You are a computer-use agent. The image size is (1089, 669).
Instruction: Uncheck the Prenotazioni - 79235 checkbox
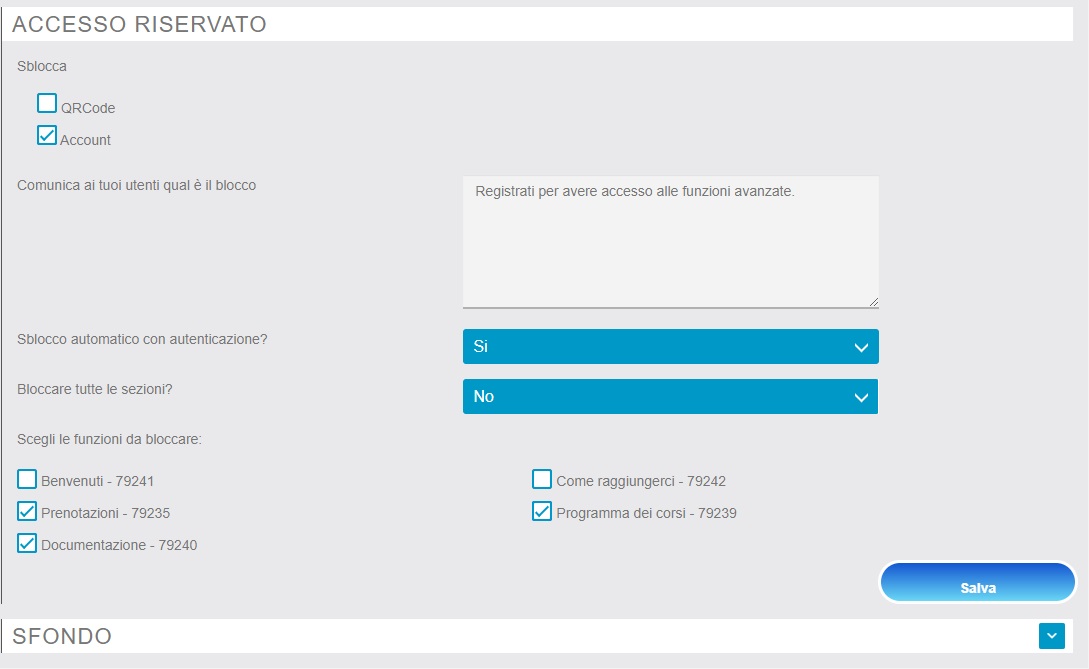coord(27,512)
